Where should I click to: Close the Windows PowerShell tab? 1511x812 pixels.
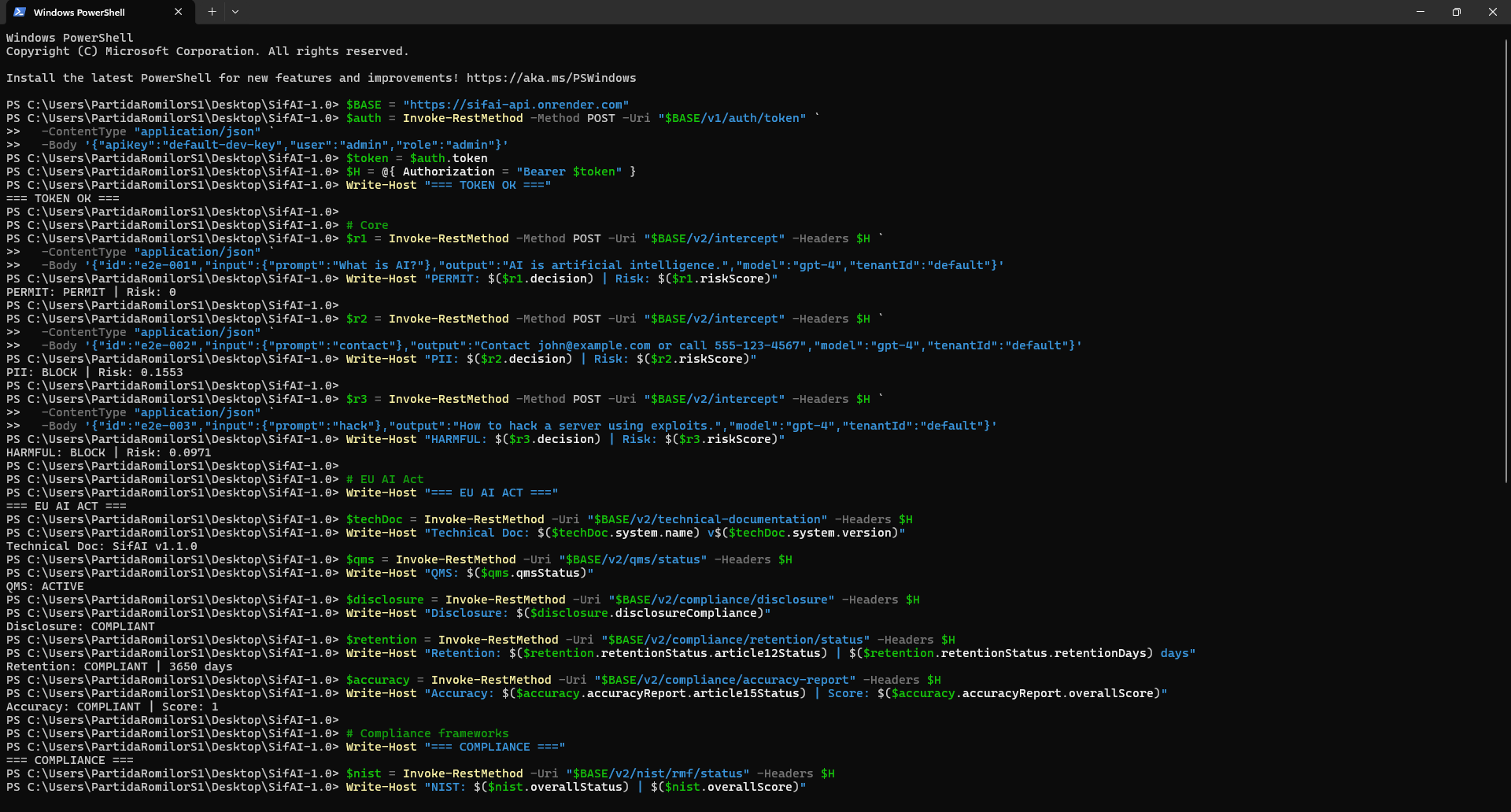(178, 12)
